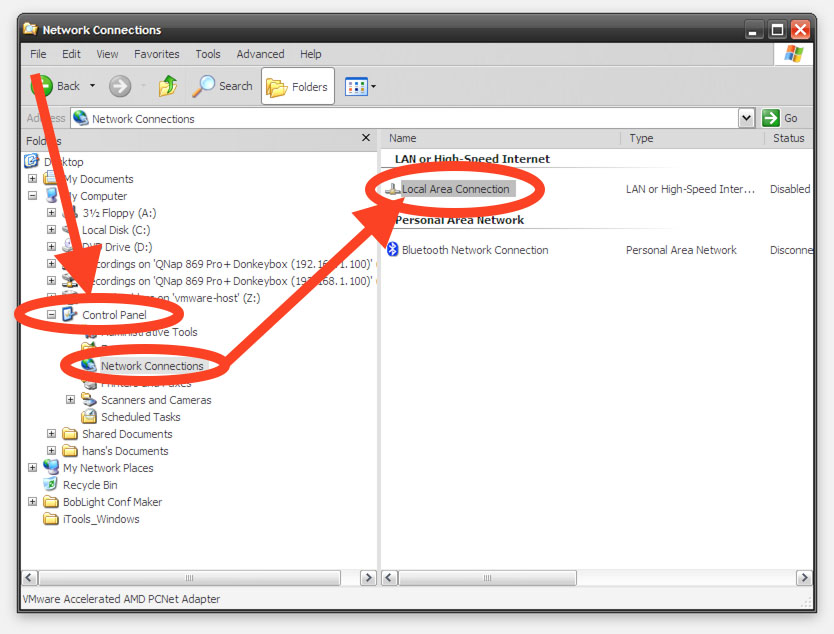Open the Advanced menu
The height and width of the screenshot is (634, 834).
click(x=260, y=54)
